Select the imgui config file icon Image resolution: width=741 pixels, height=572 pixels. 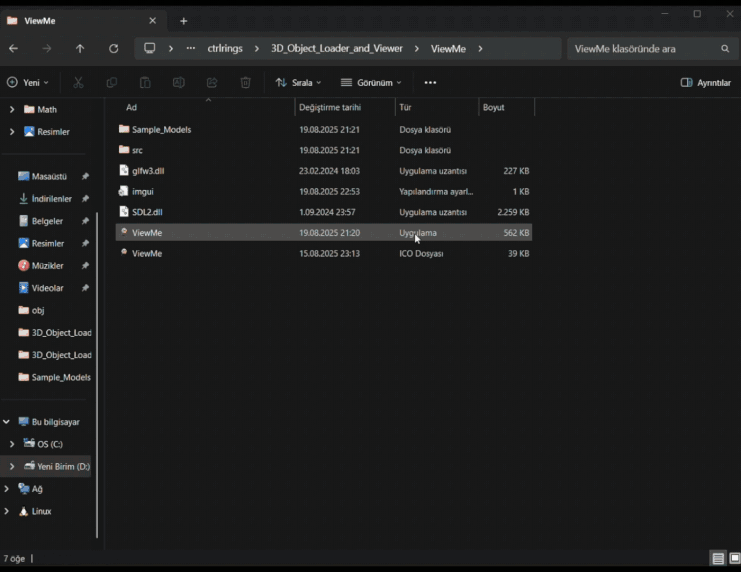[123, 191]
